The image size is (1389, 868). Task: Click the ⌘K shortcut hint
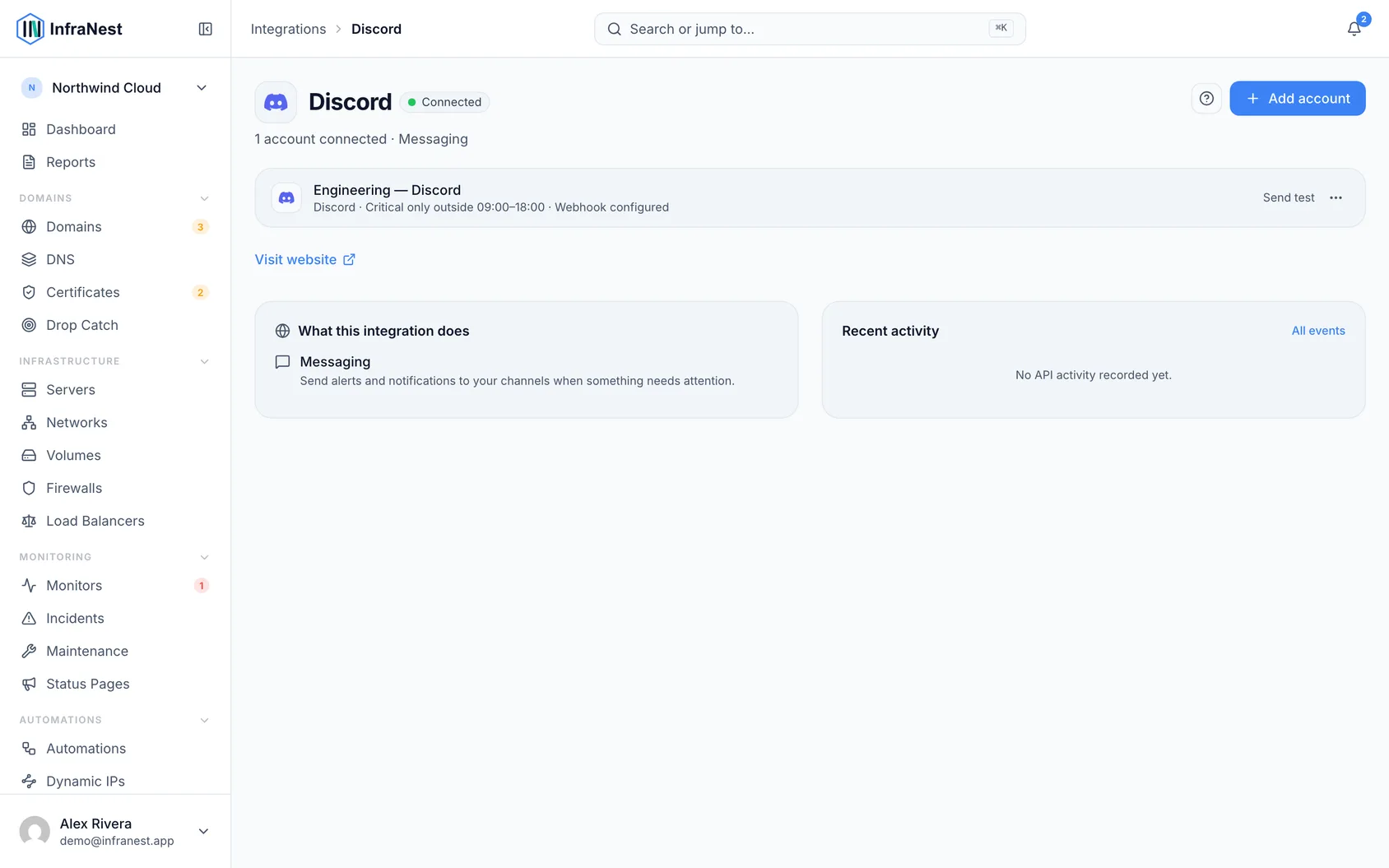tap(1001, 28)
